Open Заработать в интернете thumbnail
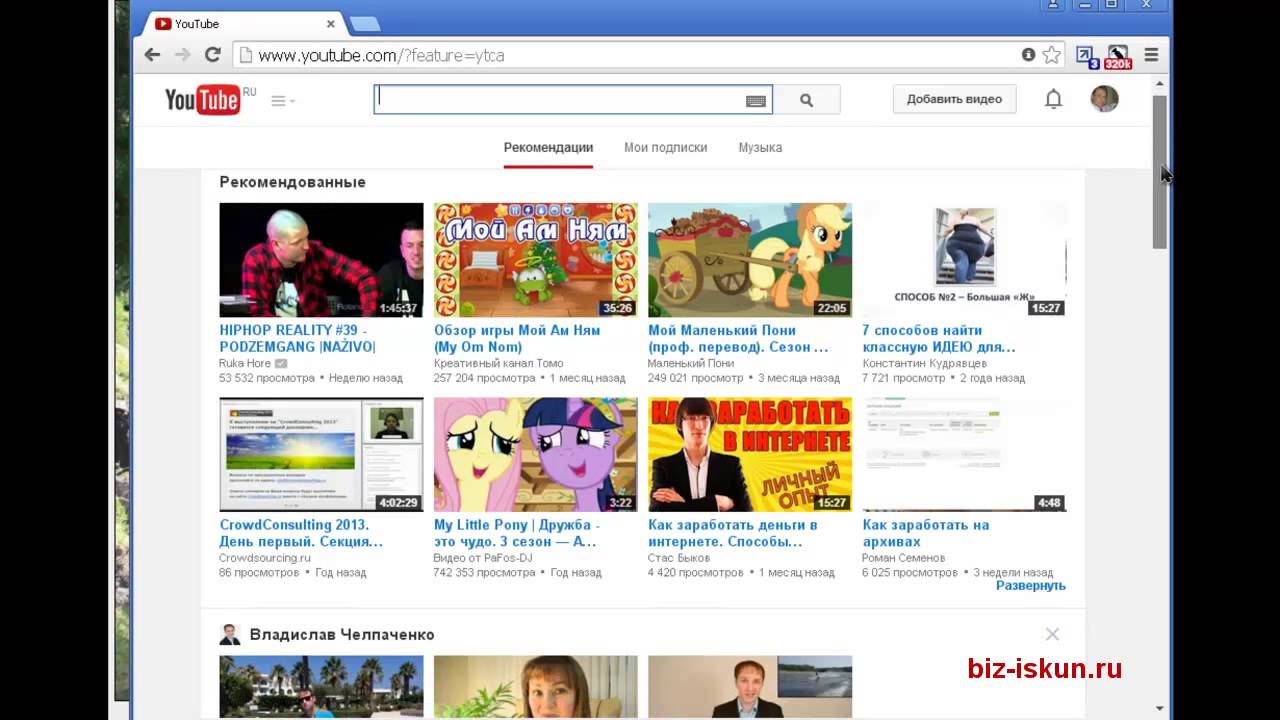The height and width of the screenshot is (720, 1280). 750,455
